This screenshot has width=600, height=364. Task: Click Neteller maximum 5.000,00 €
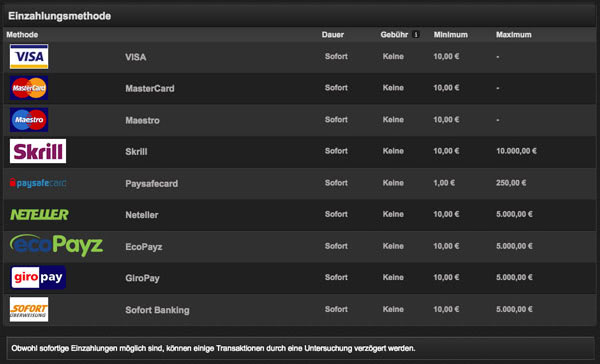click(x=514, y=214)
